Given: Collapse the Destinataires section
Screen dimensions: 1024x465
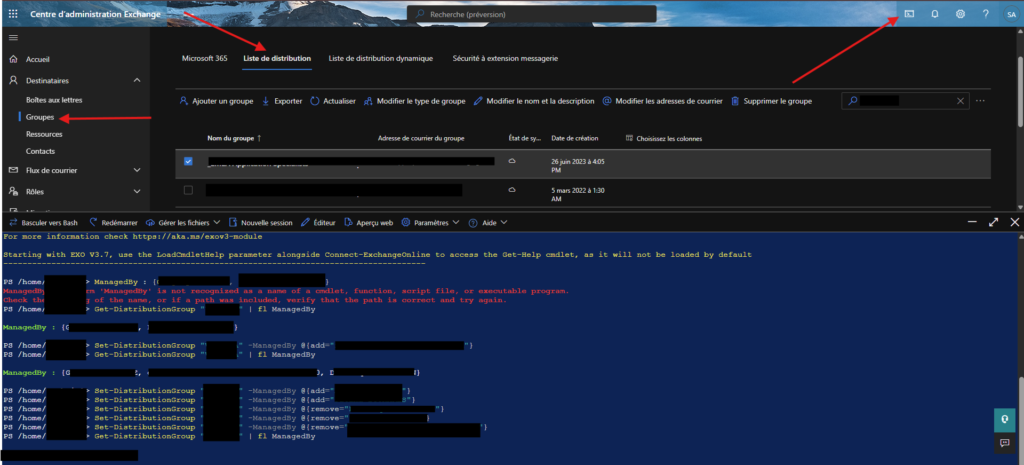Looking at the screenshot, I should (x=136, y=80).
